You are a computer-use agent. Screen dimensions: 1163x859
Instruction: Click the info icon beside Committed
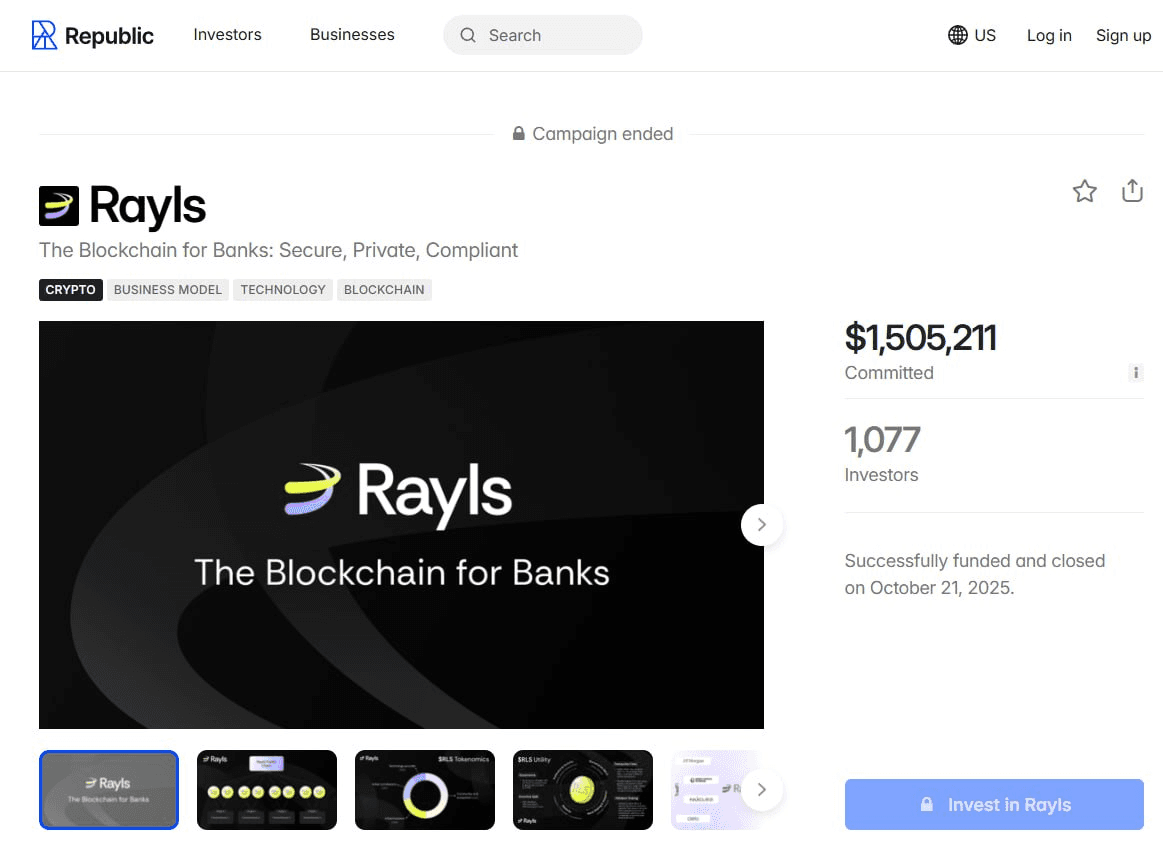pos(1135,373)
